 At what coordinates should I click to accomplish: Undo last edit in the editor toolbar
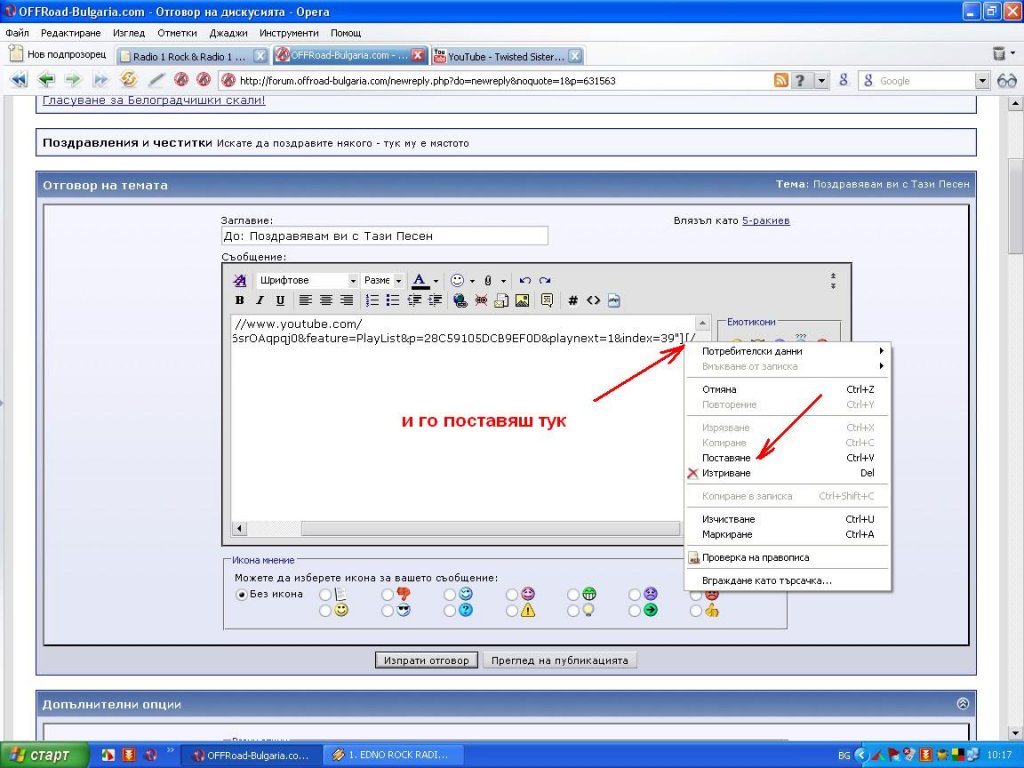click(525, 280)
